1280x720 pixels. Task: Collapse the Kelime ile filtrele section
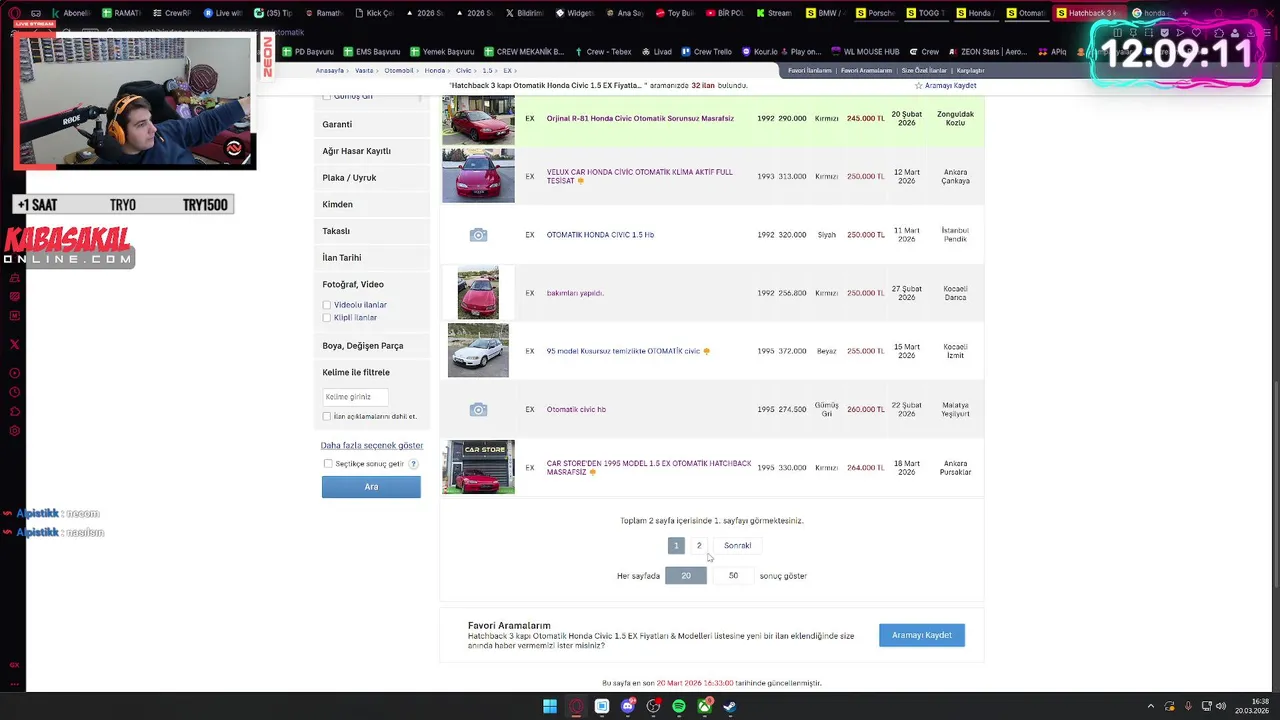(x=371, y=372)
